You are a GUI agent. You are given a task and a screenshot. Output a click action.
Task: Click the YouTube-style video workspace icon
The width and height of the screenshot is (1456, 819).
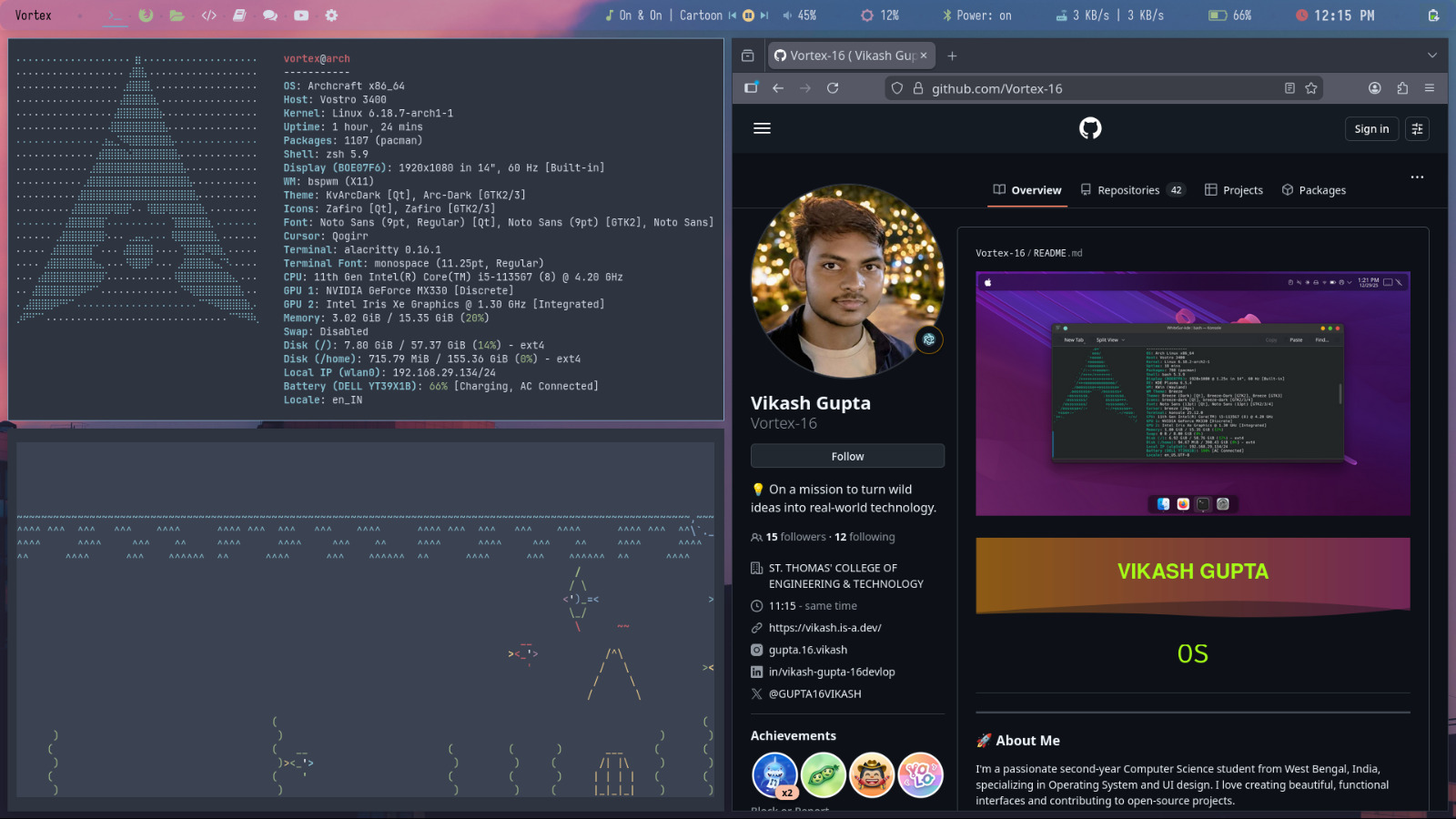[x=301, y=15]
